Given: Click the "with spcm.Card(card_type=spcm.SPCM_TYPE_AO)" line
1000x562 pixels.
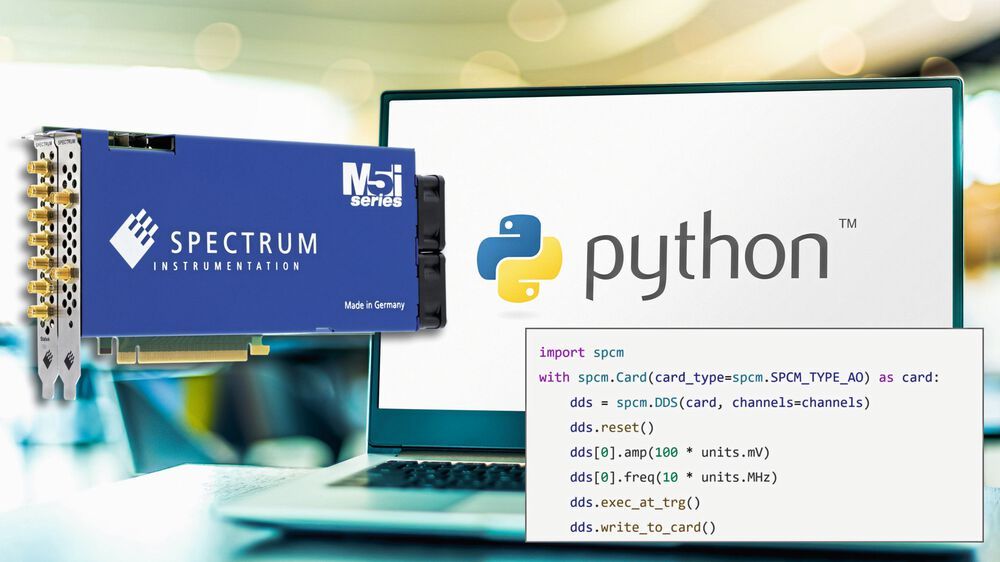Looking at the screenshot, I should click(739, 378).
